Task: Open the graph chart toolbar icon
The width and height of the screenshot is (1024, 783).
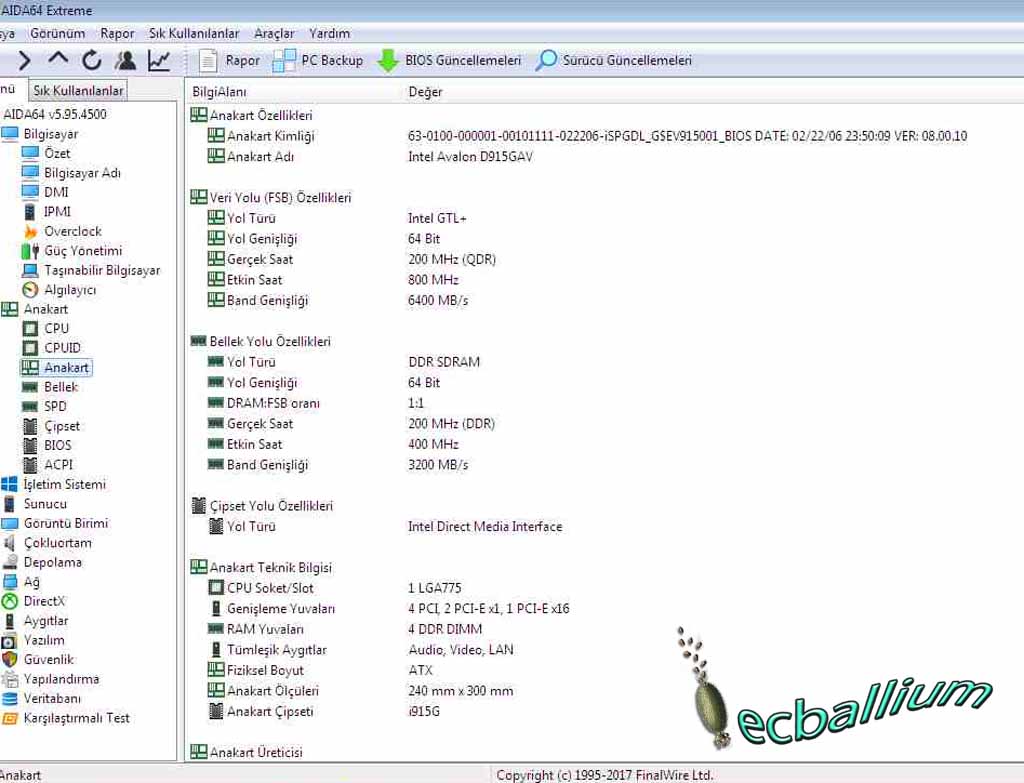Action: [x=159, y=61]
